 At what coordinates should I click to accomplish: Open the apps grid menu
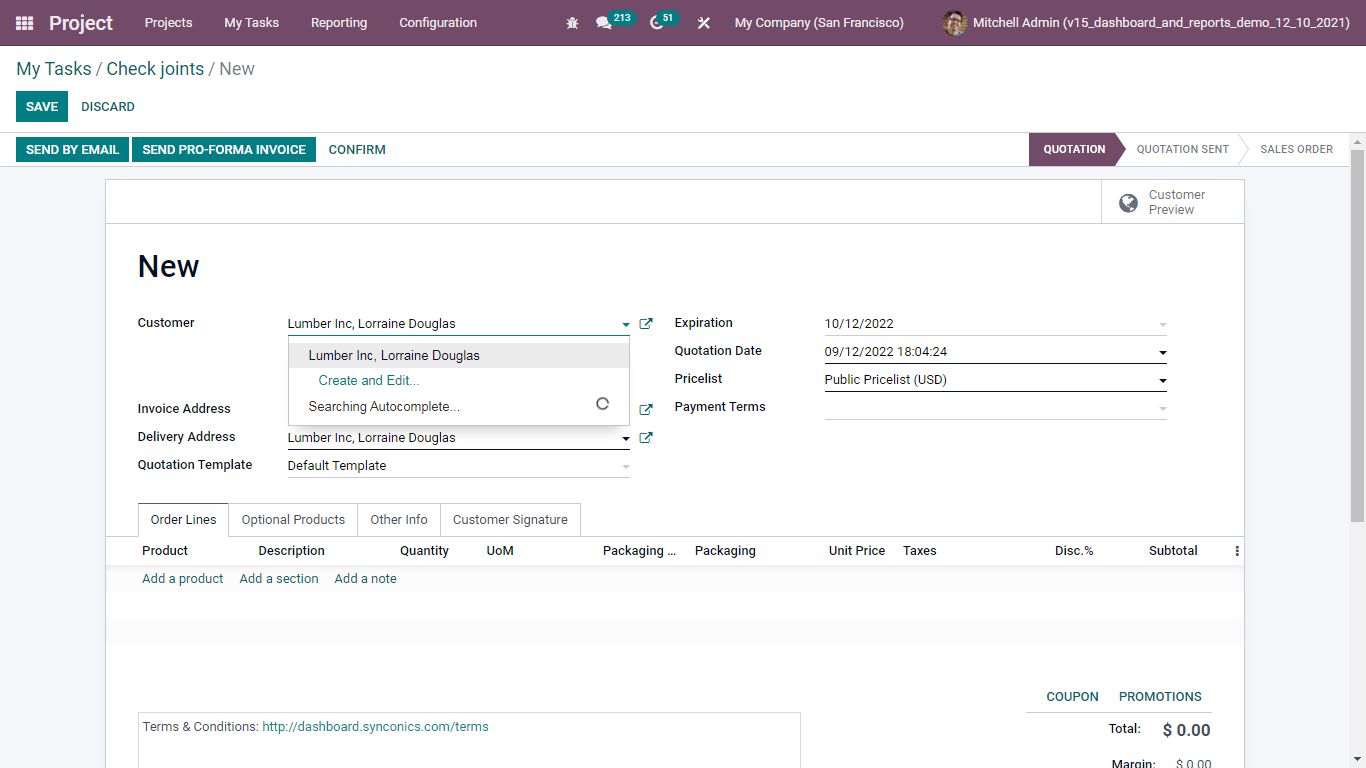point(22,22)
